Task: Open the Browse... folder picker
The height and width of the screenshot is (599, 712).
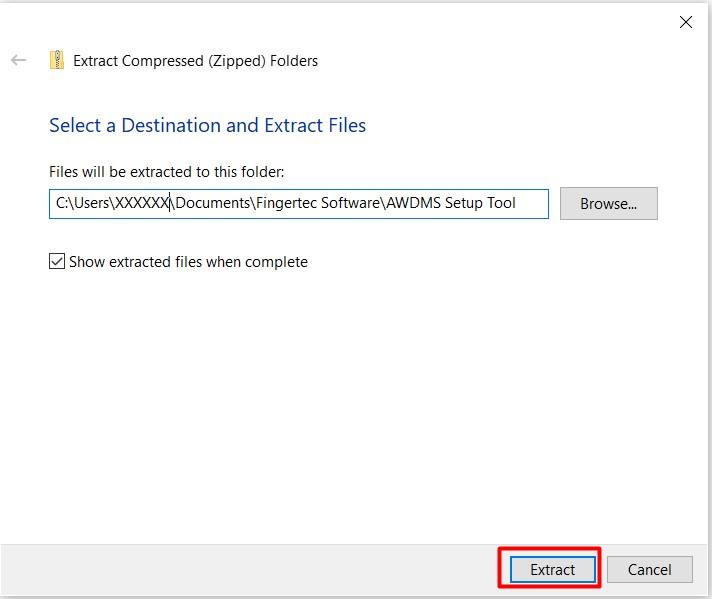Action: point(608,203)
